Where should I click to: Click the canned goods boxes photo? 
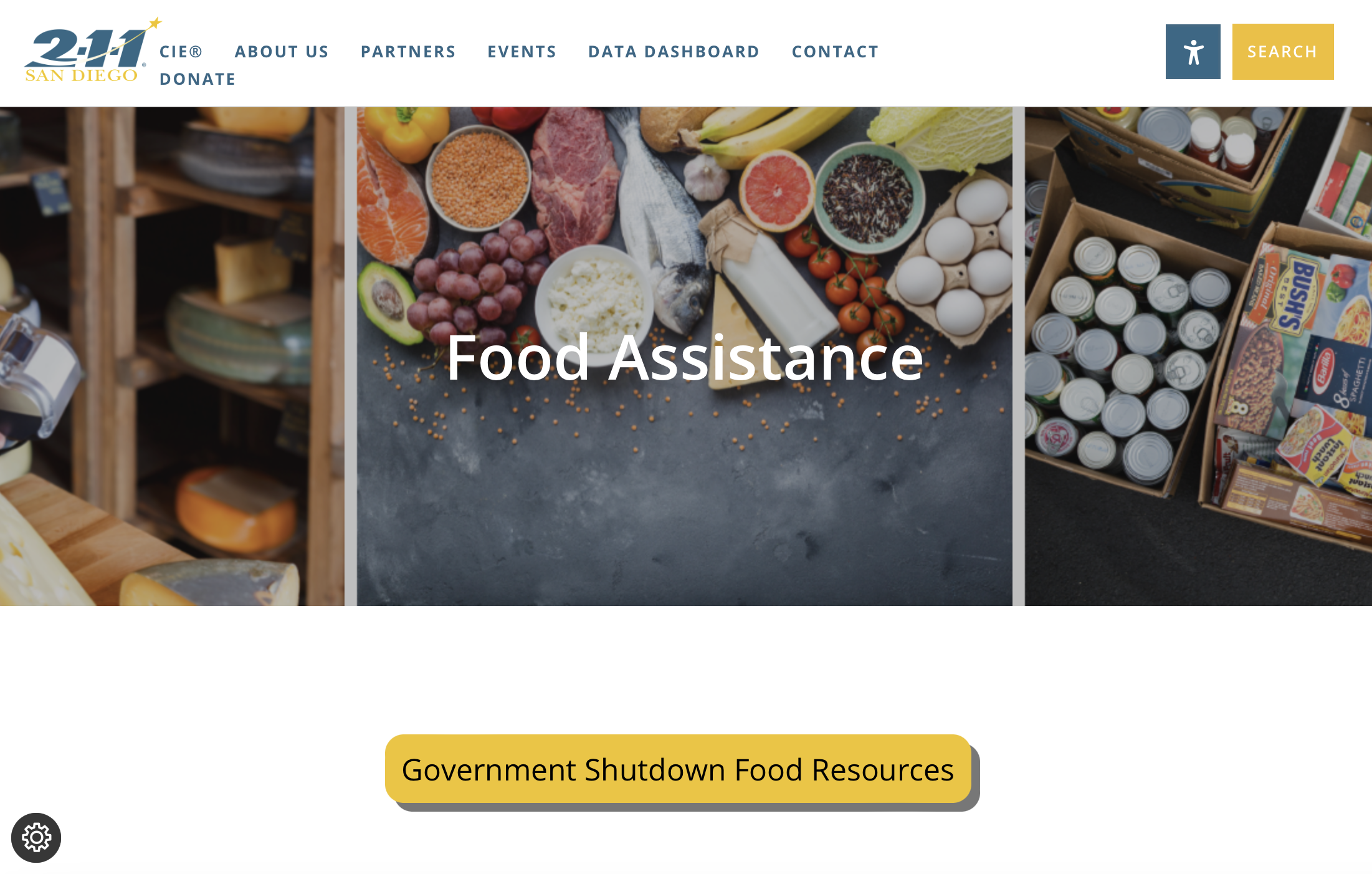pos(1198,356)
